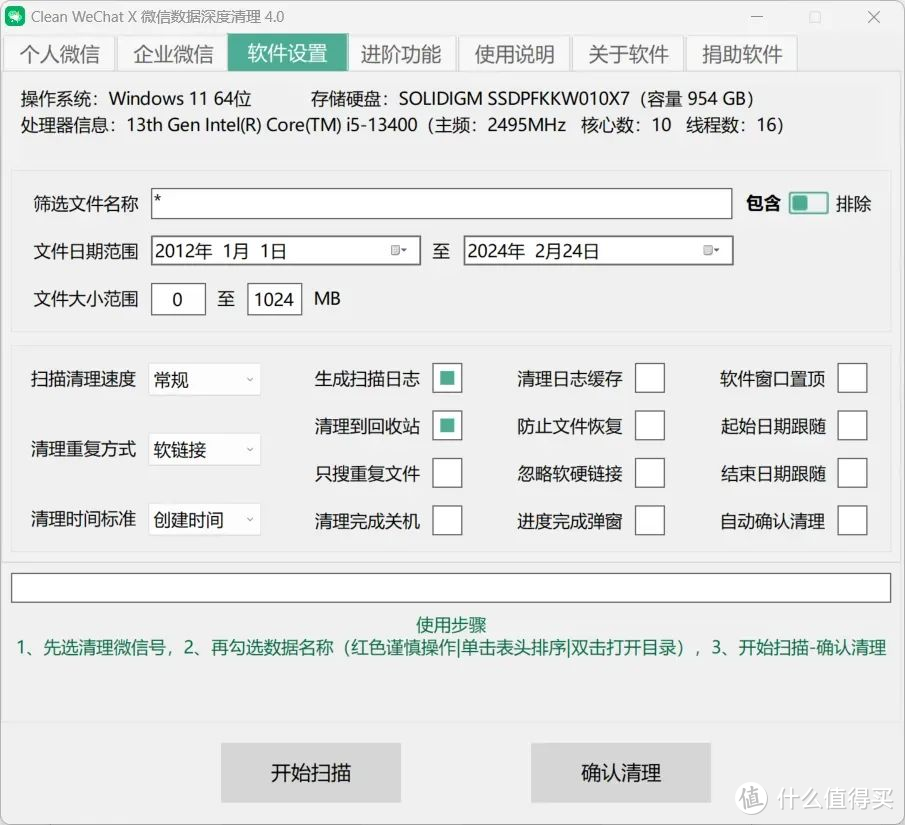The height and width of the screenshot is (825, 905).
Task: Click start date field 2012年 1月 1日
Action: click(286, 251)
